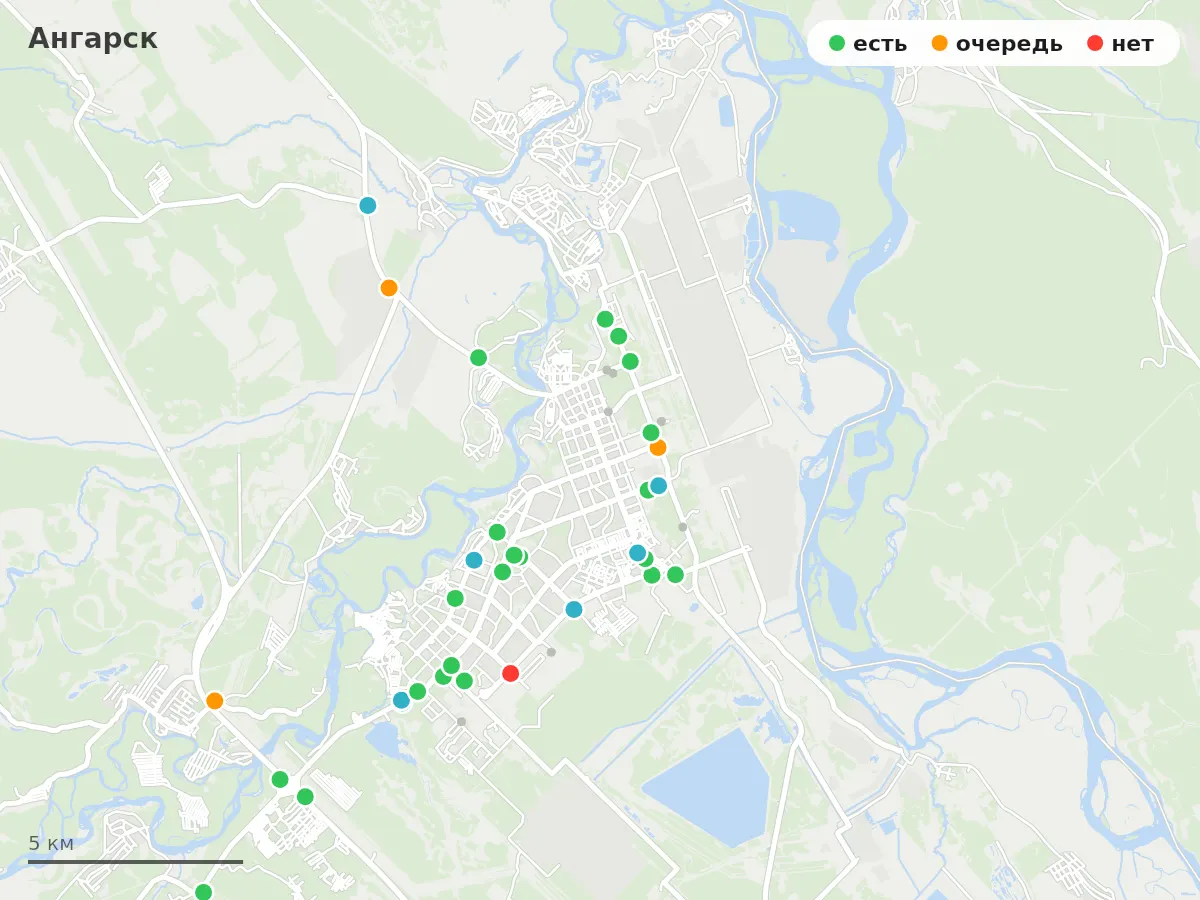Viewport: 1200px width, 900px height.
Task: Toggle the green 'есть' legend entry
Action: tap(868, 44)
